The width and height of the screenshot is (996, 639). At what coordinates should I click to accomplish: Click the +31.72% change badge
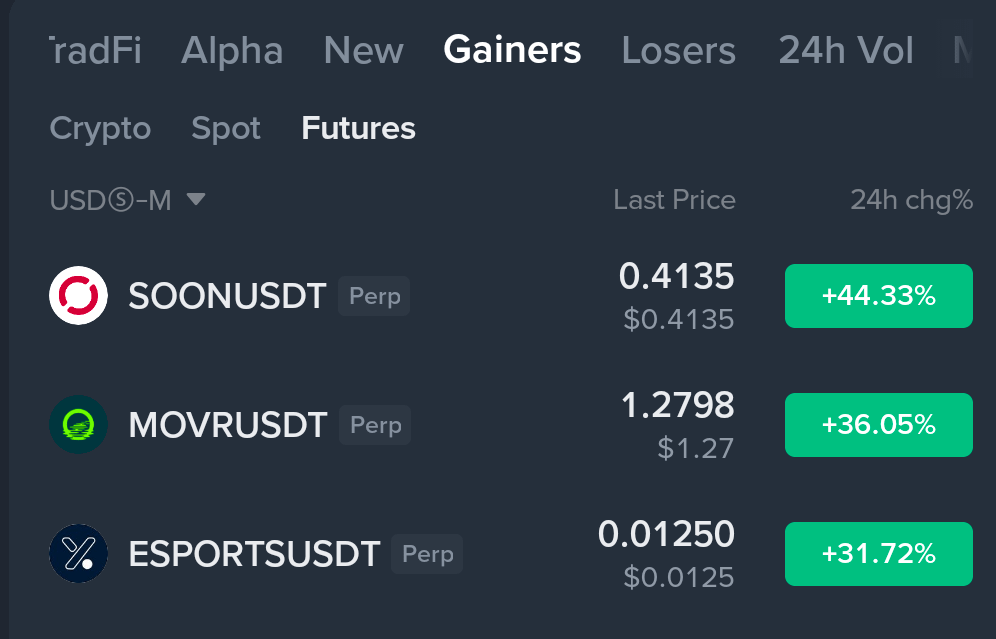point(878,554)
